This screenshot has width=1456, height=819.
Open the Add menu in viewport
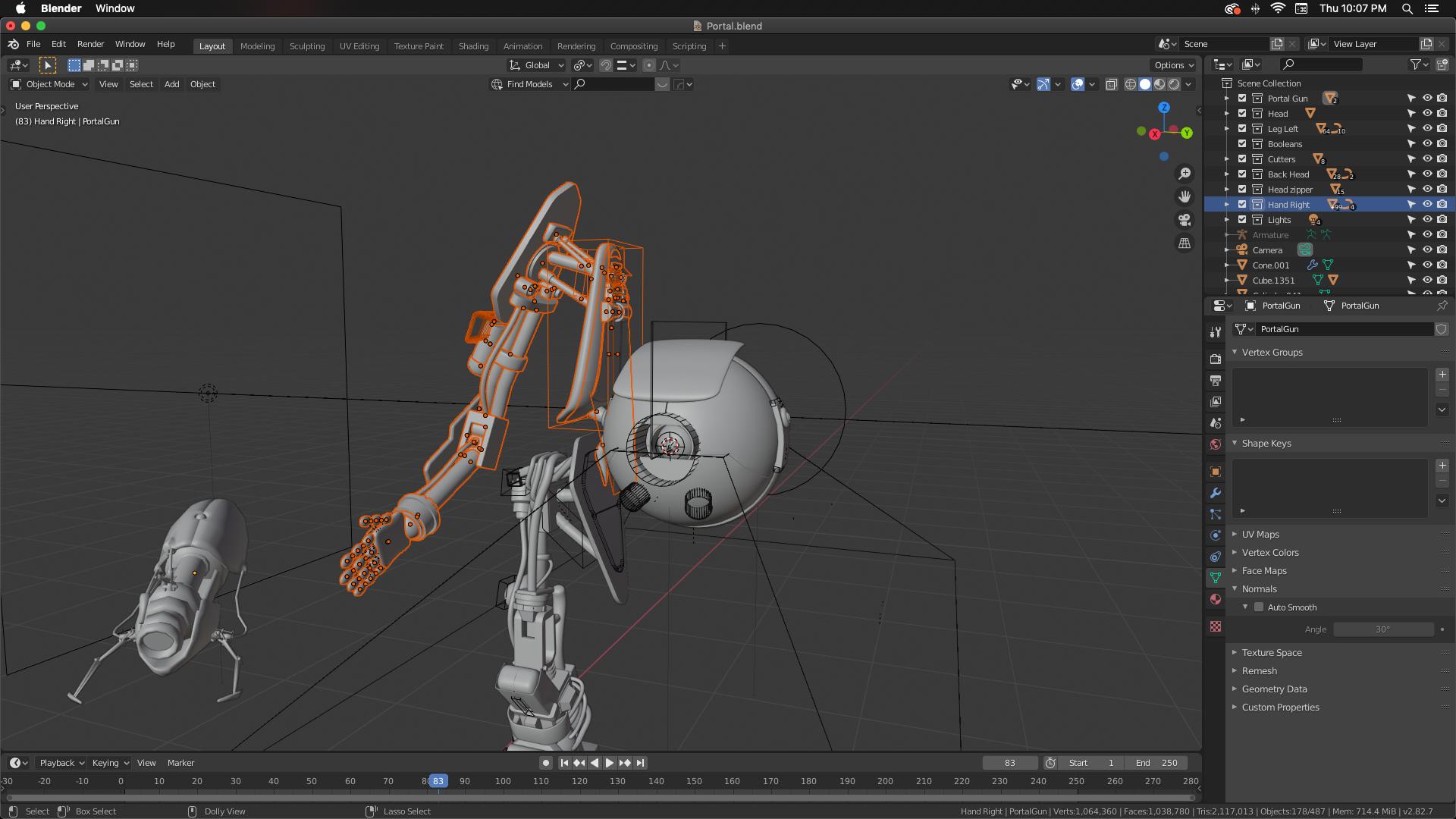coord(172,84)
